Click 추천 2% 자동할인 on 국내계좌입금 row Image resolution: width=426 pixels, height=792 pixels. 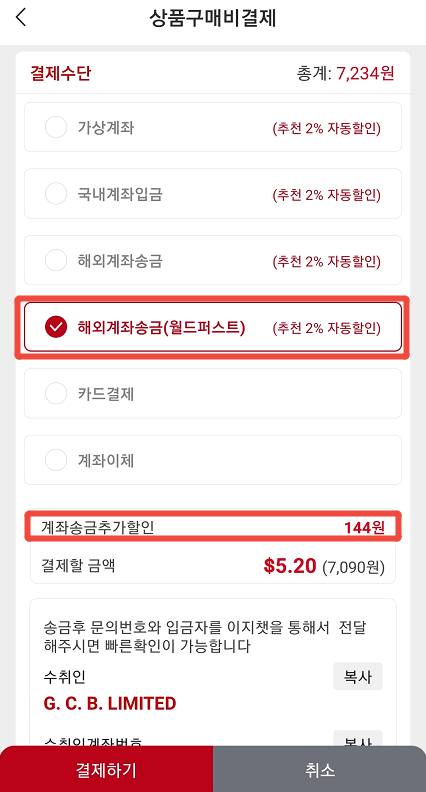326,195
